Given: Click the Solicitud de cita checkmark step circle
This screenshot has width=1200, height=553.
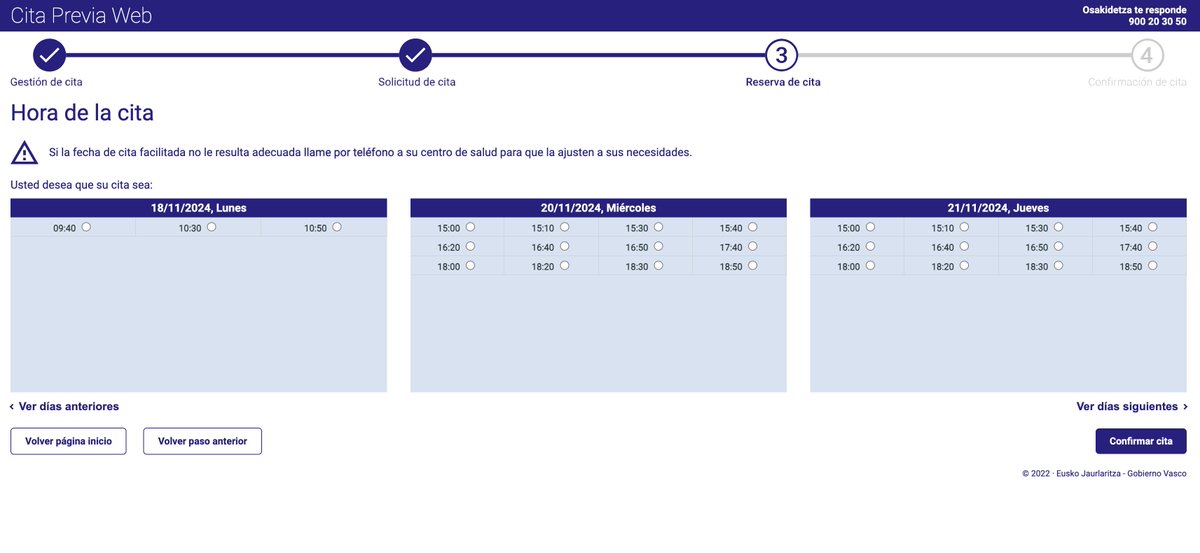Looking at the screenshot, I should pyautogui.click(x=415, y=55).
